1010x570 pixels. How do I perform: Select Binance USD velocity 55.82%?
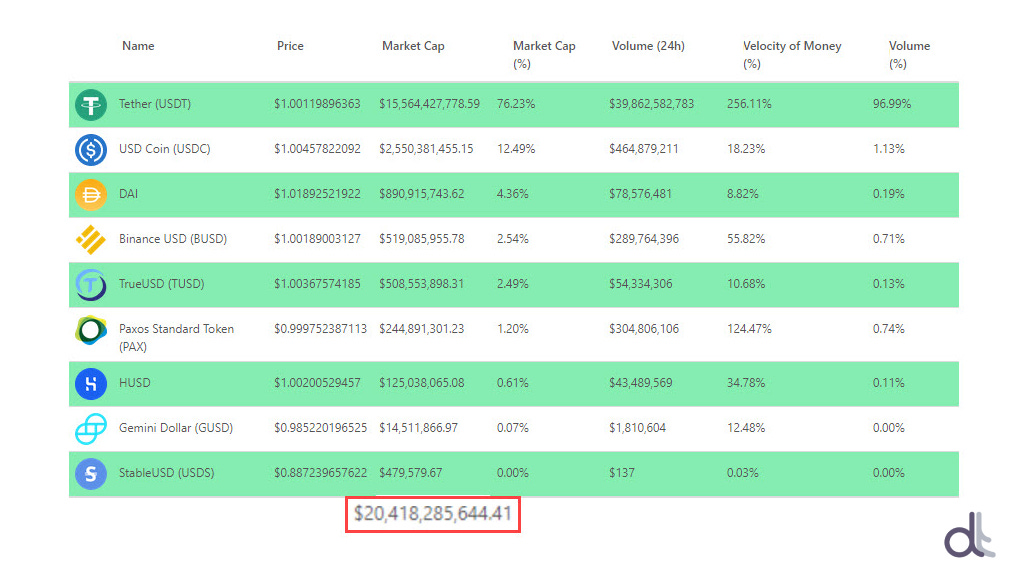pos(745,239)
